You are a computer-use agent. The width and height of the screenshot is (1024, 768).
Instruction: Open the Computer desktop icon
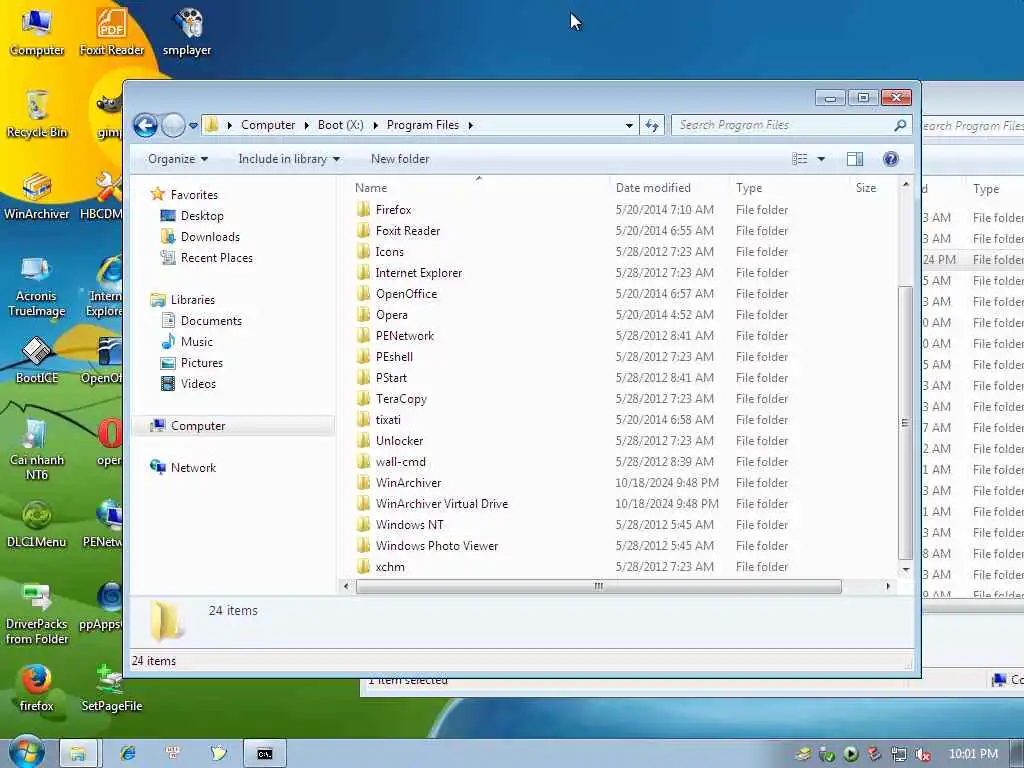point(37,31)
